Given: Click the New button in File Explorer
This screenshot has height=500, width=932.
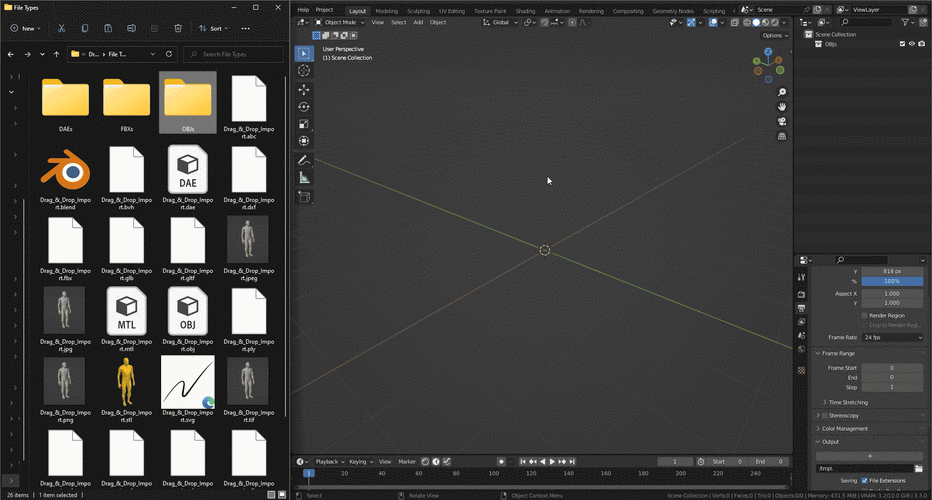Looking at the screenshot, I should coord(25,28).
